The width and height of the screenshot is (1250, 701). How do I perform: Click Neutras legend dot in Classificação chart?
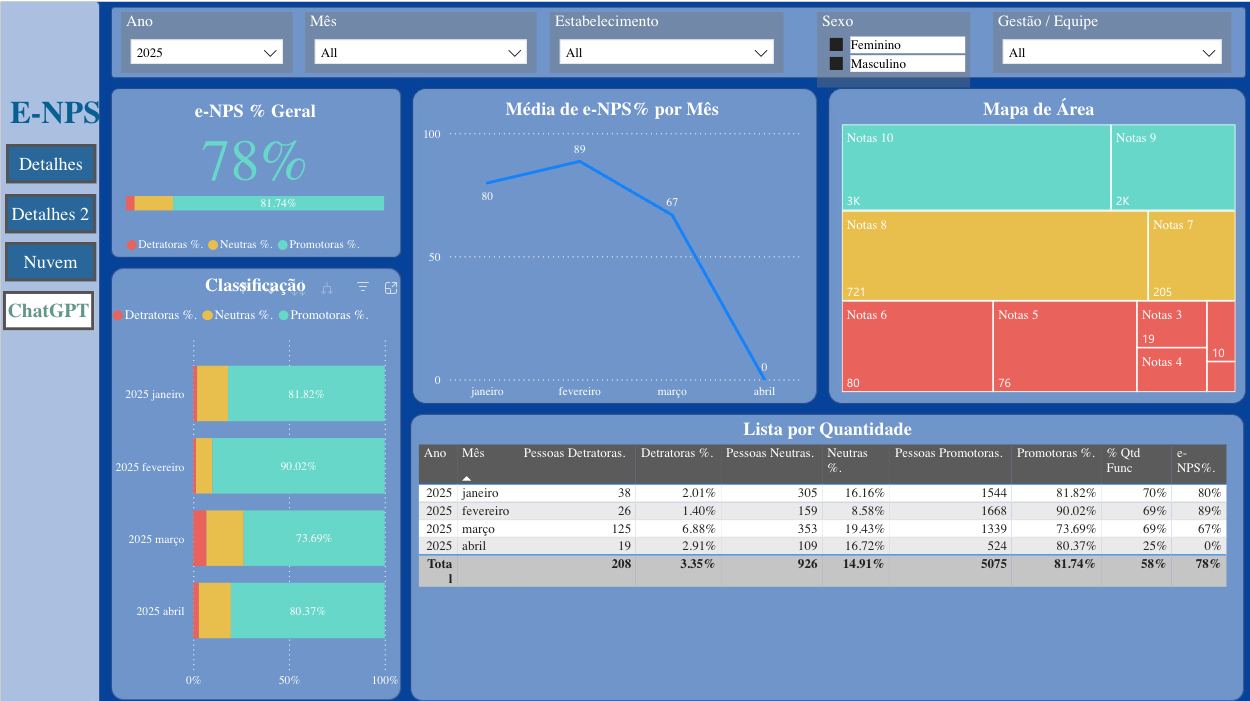point(208,315)
